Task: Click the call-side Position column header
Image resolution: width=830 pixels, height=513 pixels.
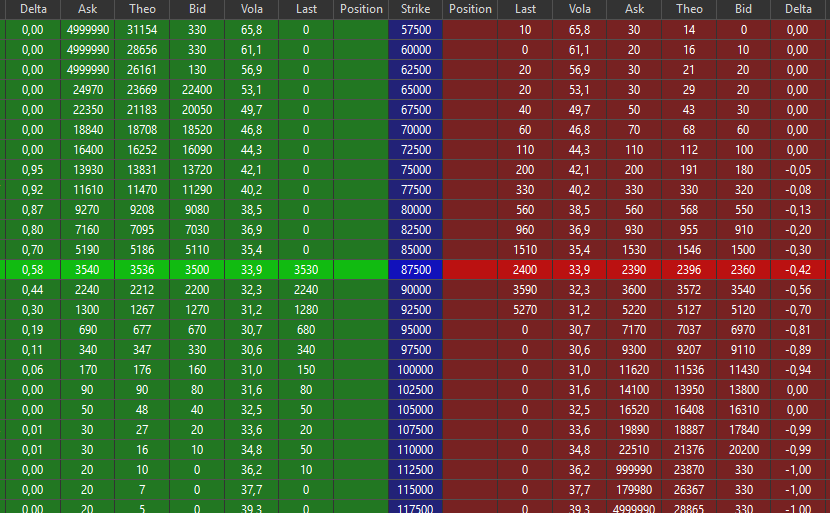Action: (361, 9)
